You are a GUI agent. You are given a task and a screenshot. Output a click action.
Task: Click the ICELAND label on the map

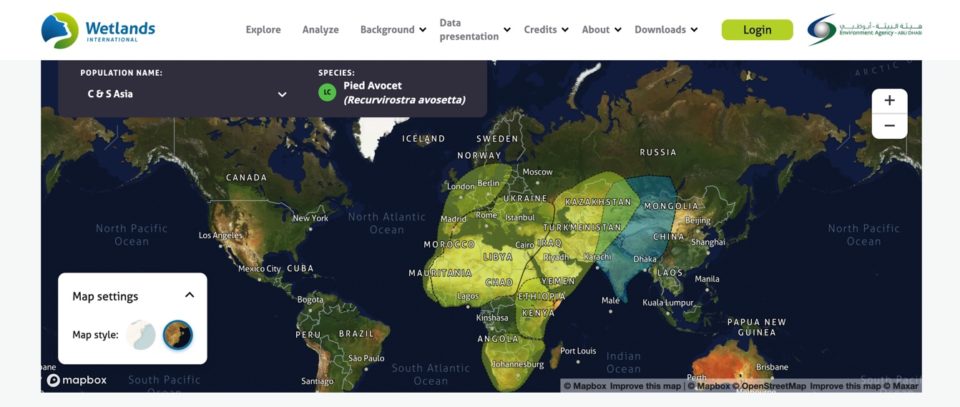(x=424, y=139)
